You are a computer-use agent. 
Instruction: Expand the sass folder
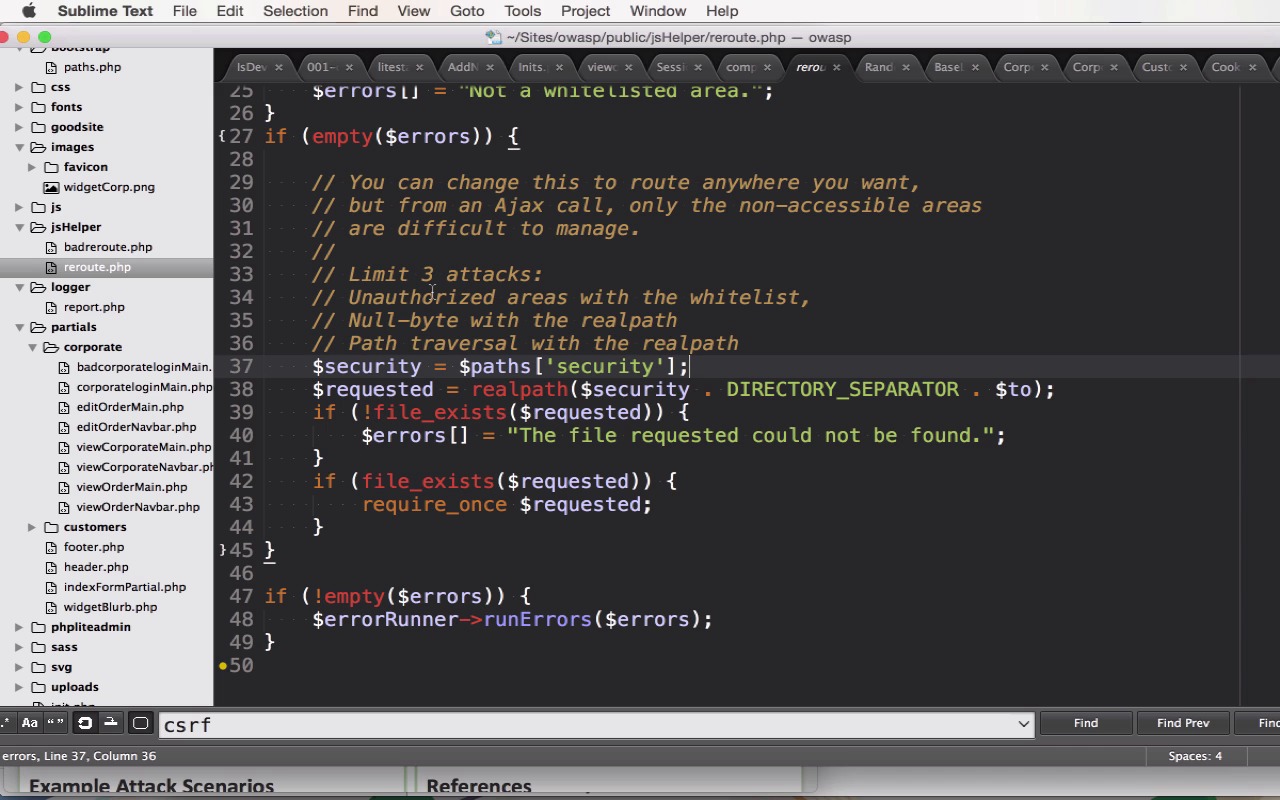pyautogui.click(x=19, y=647)
